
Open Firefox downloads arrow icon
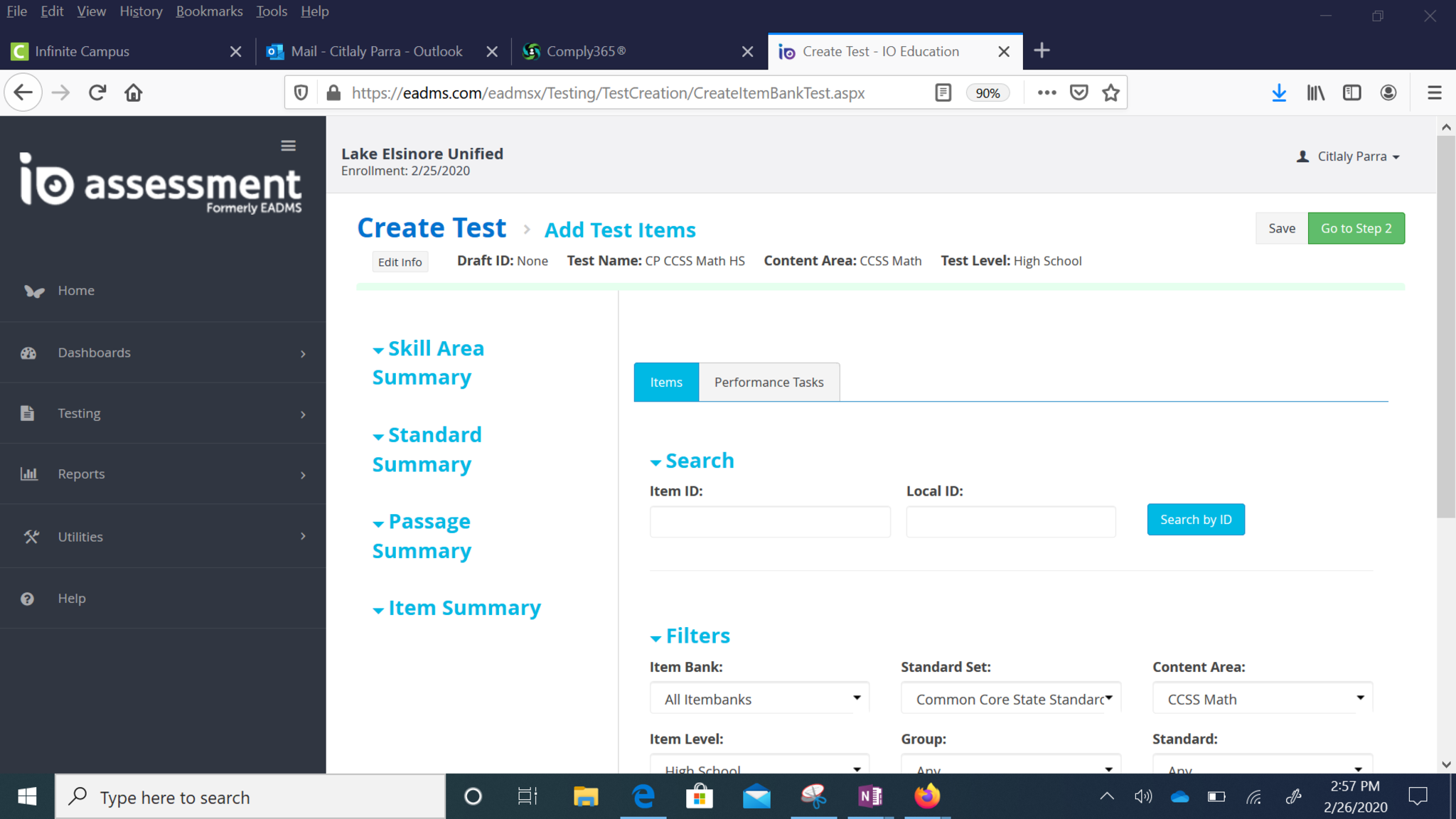[x=1278, y=93]
